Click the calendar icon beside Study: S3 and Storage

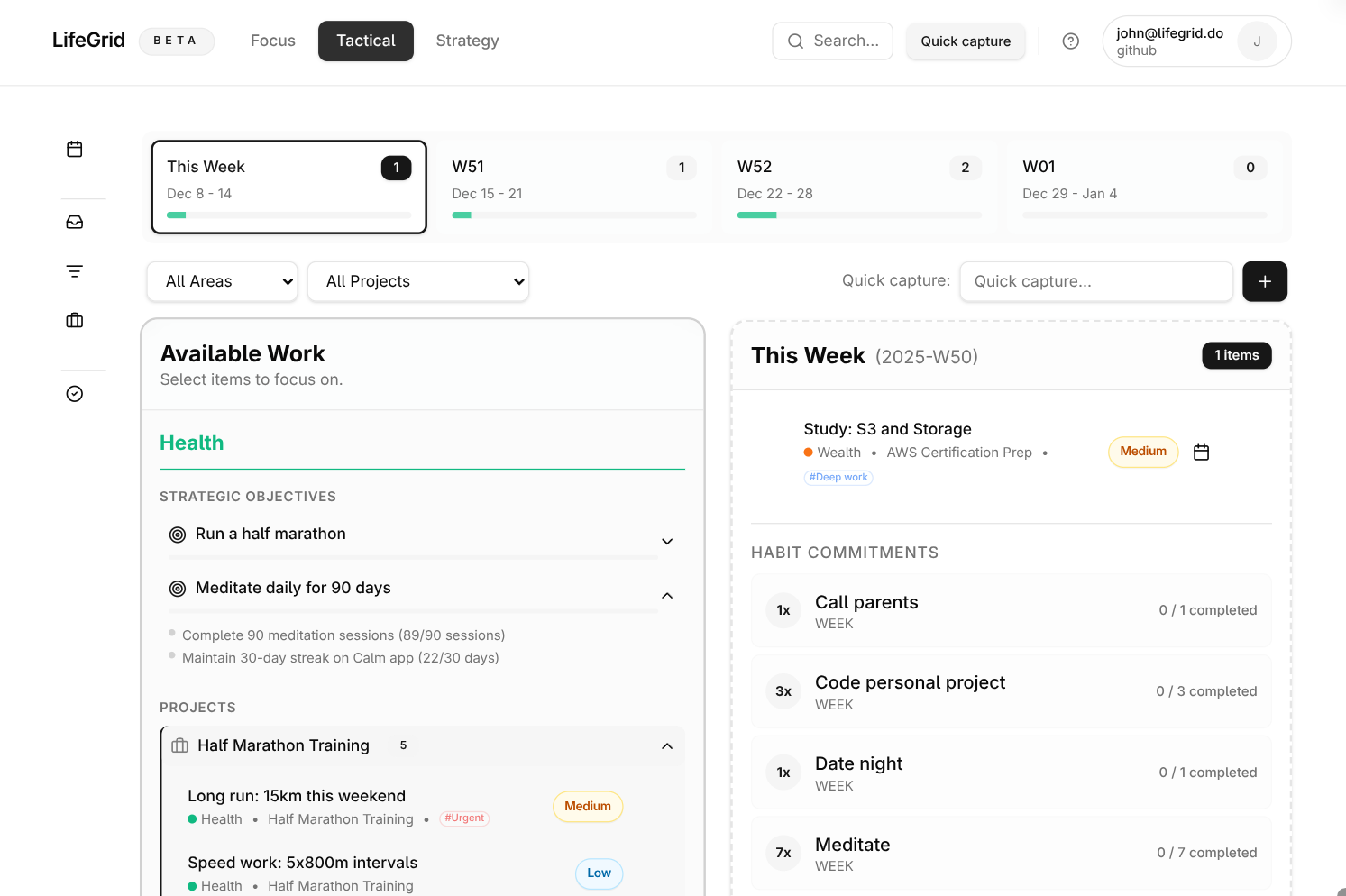coord(1201,452)
